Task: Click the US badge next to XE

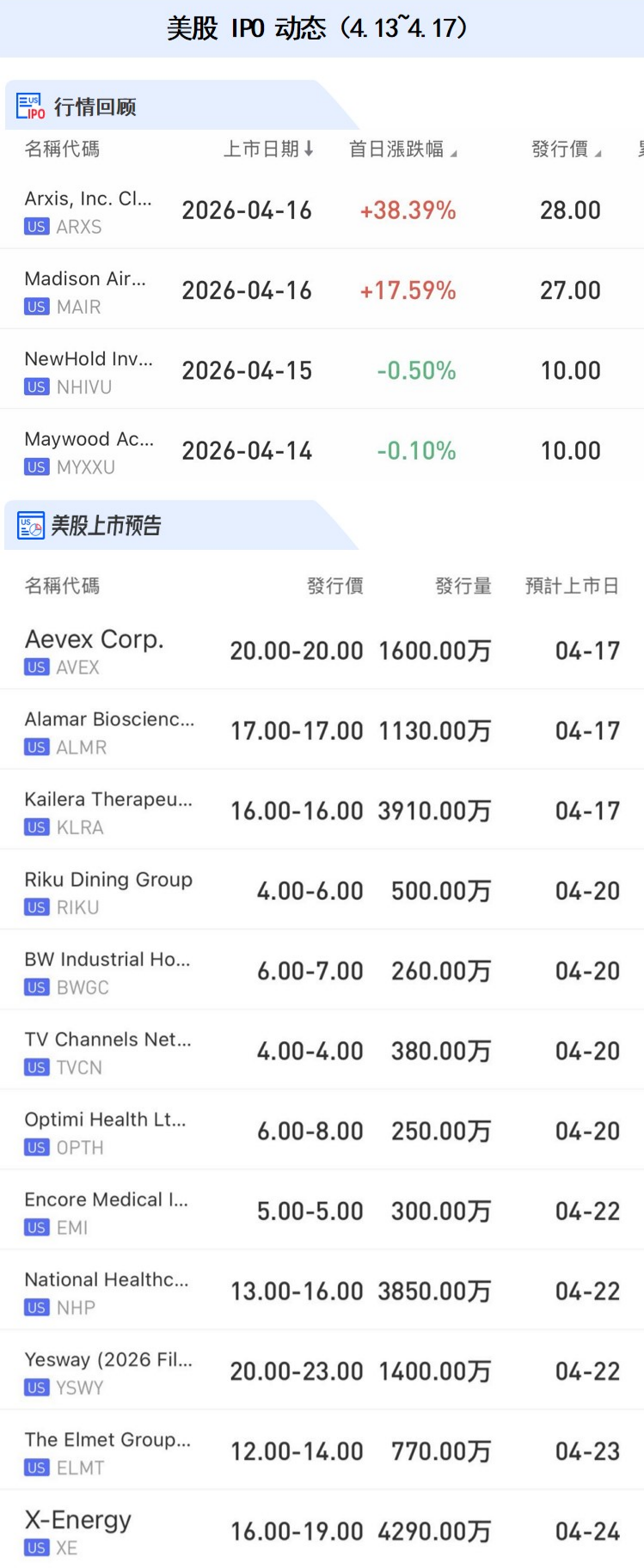Action: (37, 1547)
